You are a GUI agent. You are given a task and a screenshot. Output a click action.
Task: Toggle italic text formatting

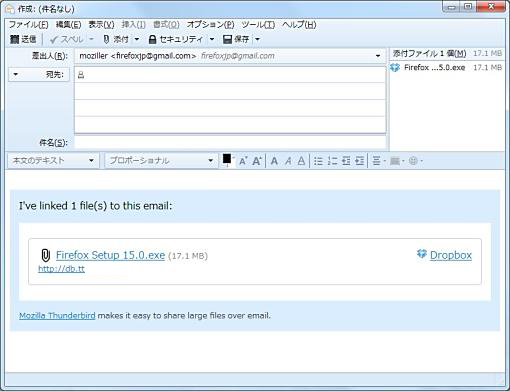288,161
